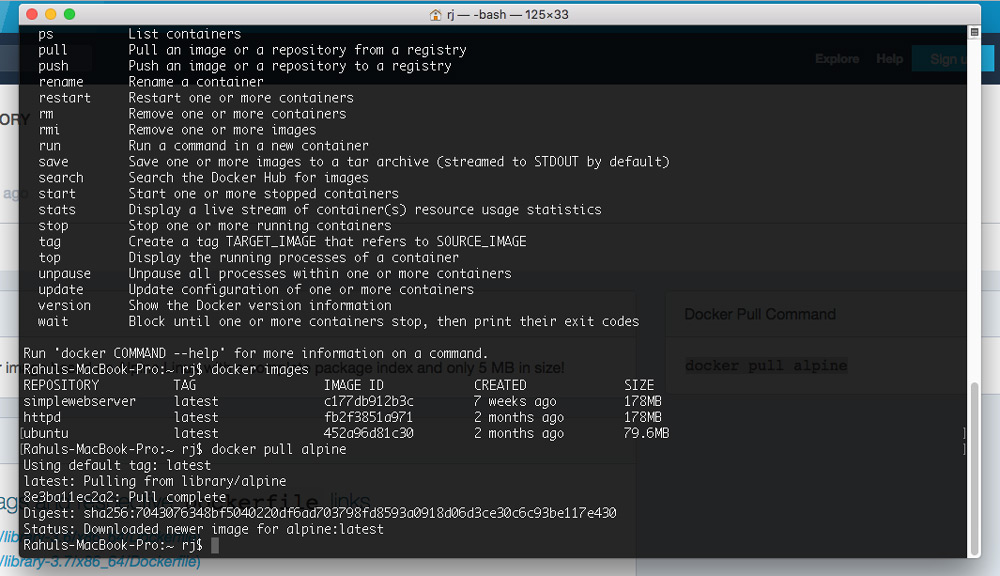Click the 'version' command in help list

[x=64, y=306]
